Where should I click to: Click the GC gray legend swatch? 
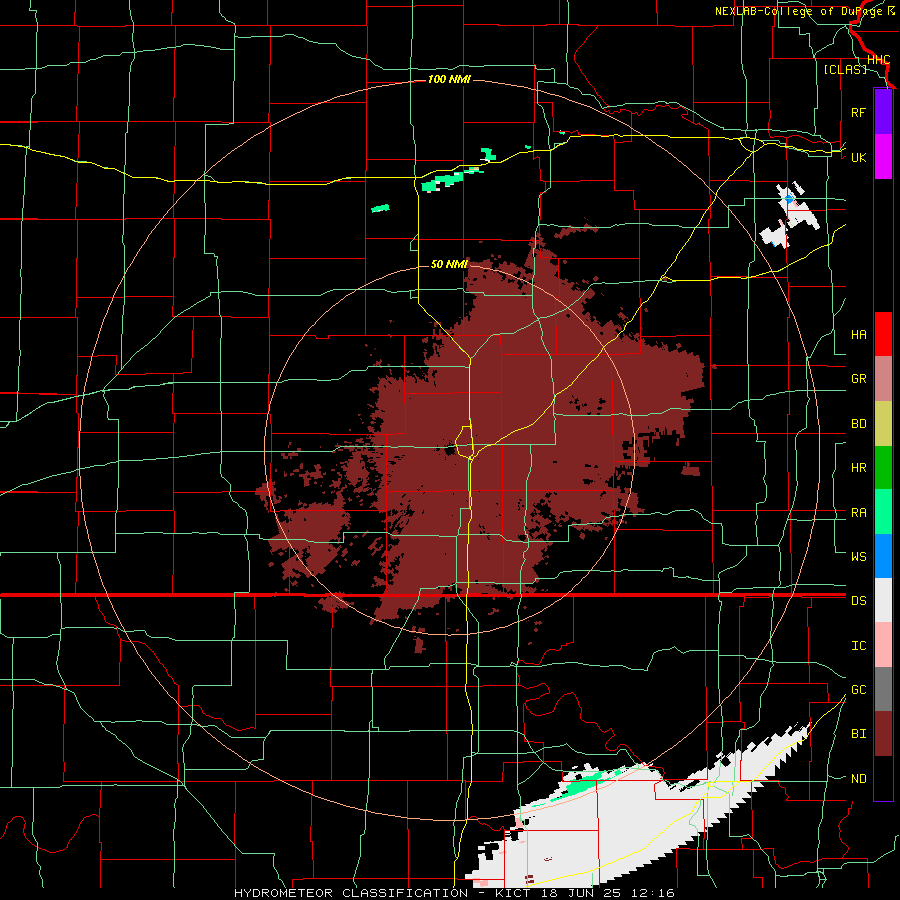click(883, 689)
